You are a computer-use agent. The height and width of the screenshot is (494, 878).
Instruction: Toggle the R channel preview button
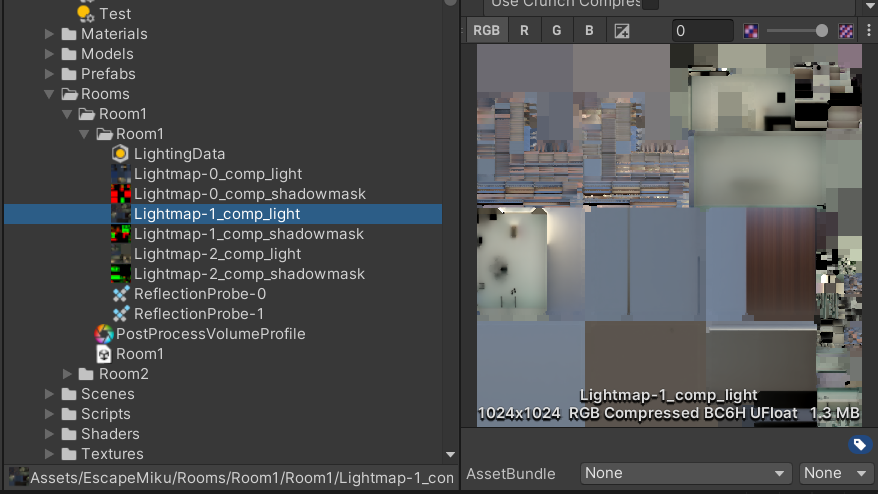[x=524, y=31]
